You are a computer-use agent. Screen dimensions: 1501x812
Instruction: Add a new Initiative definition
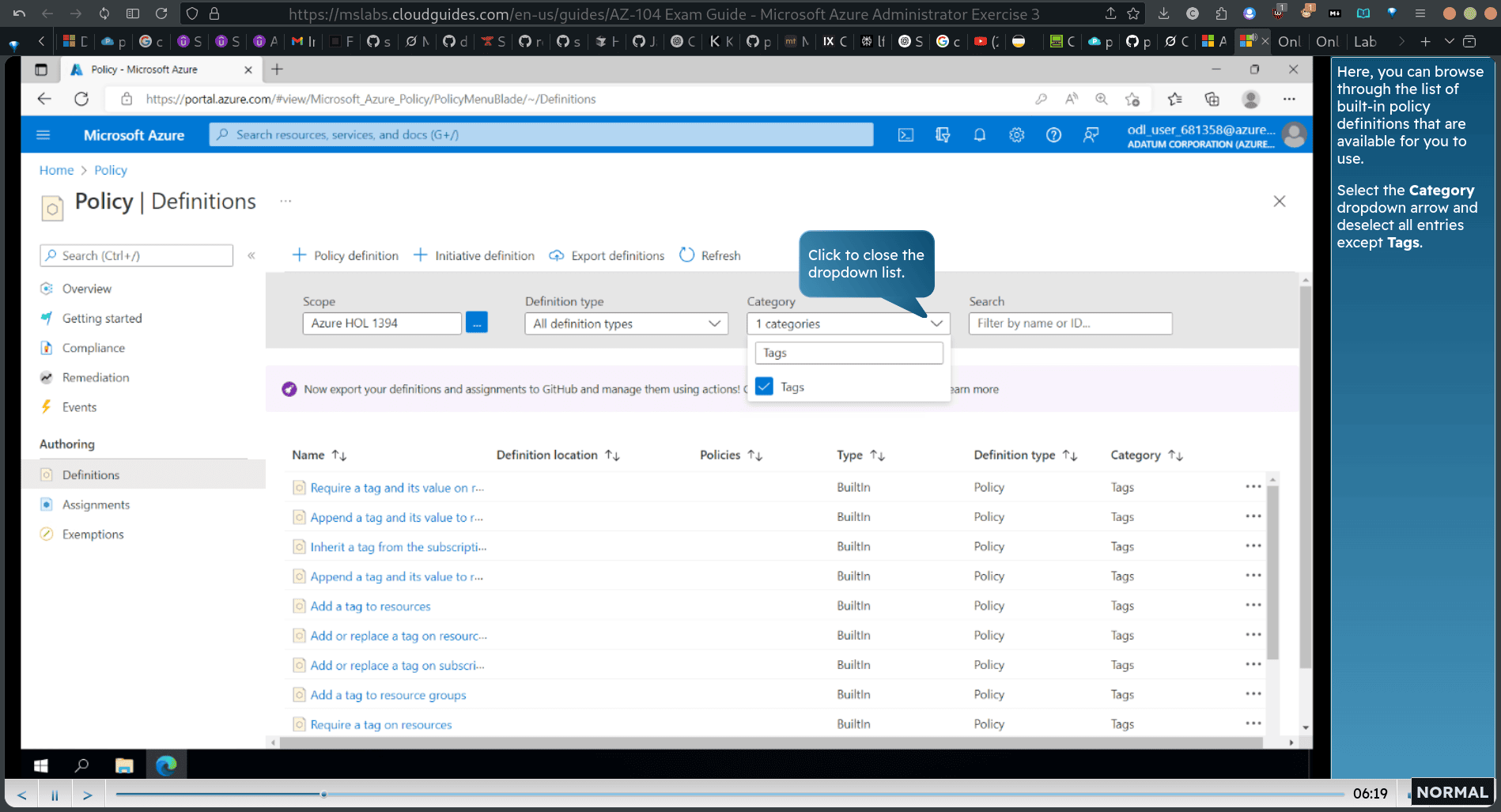(474, 255)
